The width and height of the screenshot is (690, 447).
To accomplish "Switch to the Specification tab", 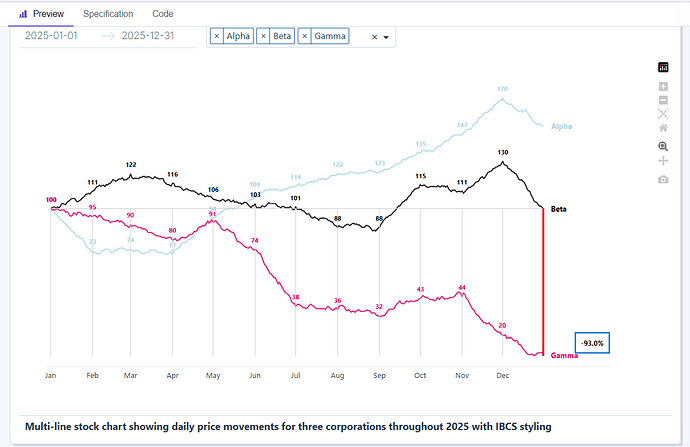I will pos(108,14).
